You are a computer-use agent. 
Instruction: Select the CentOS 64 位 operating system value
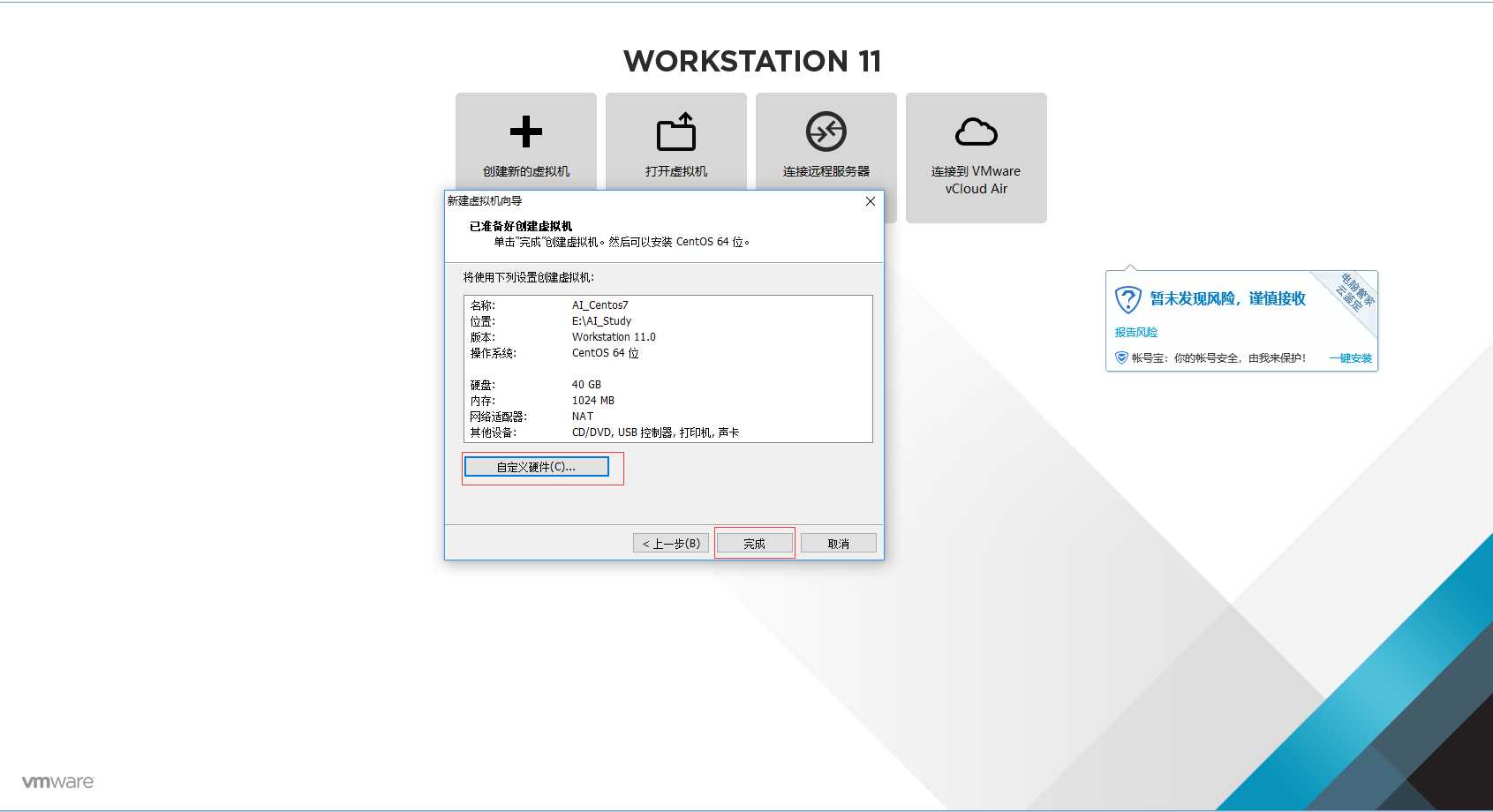[x=606, y=353]
